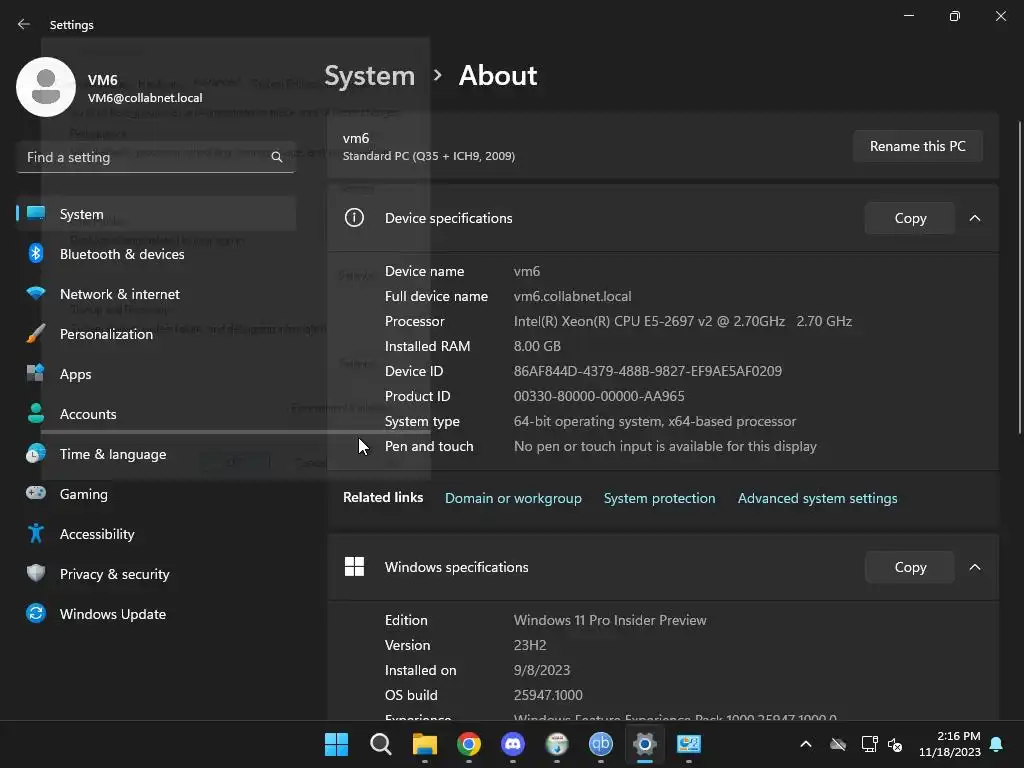Launch File Explorer from the taskbar

tap(424, 744)
